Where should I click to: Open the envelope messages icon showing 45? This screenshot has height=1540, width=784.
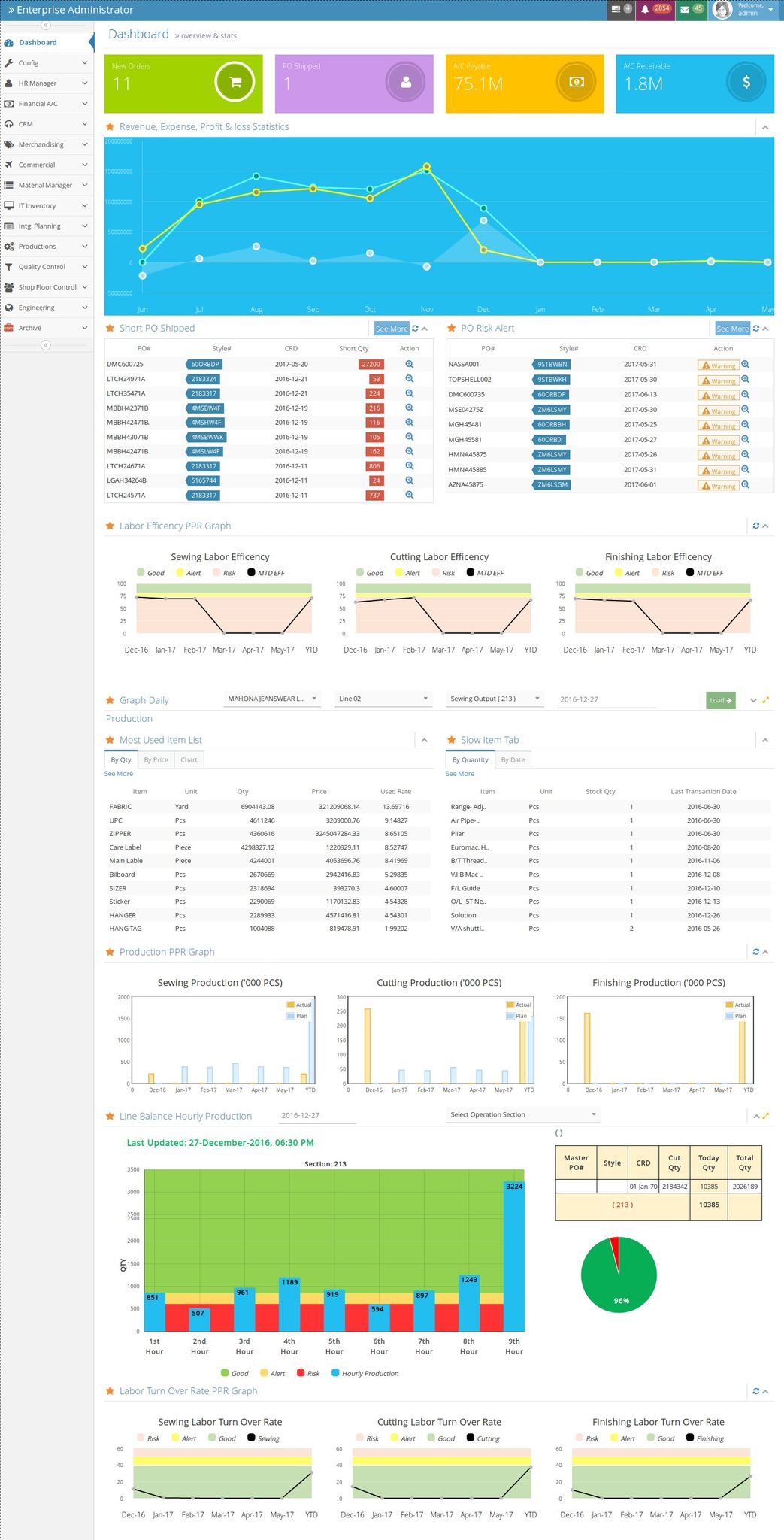(691, 10)
